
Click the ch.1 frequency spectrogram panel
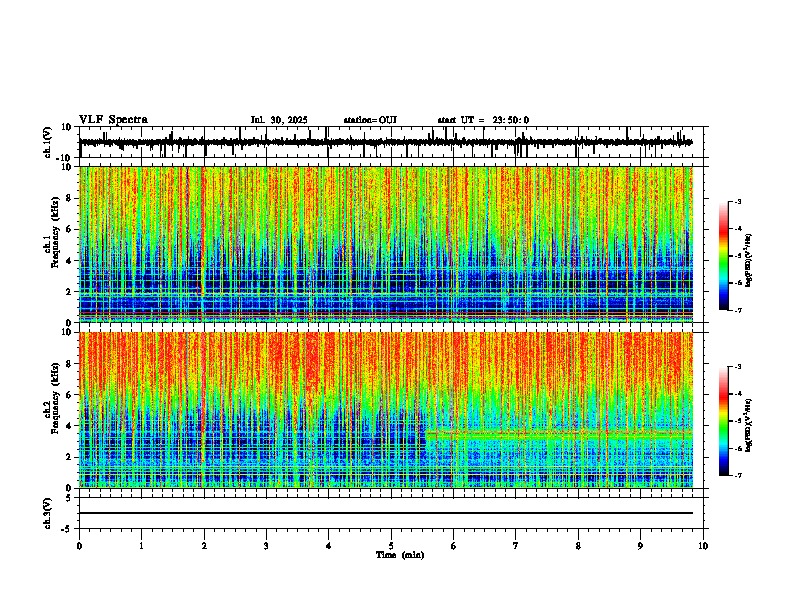pyautogui.click(x=386, y=244)
